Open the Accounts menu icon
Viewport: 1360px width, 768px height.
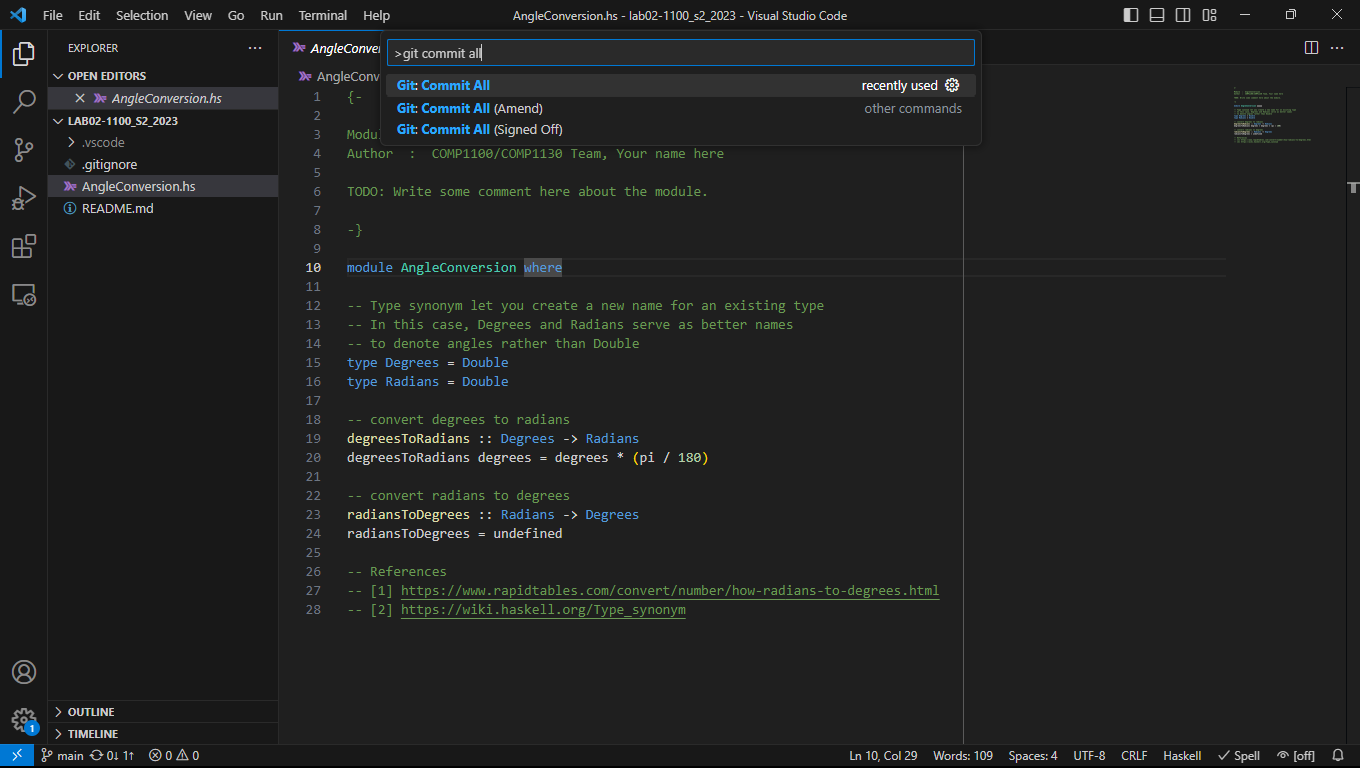[x=24, y=672]
